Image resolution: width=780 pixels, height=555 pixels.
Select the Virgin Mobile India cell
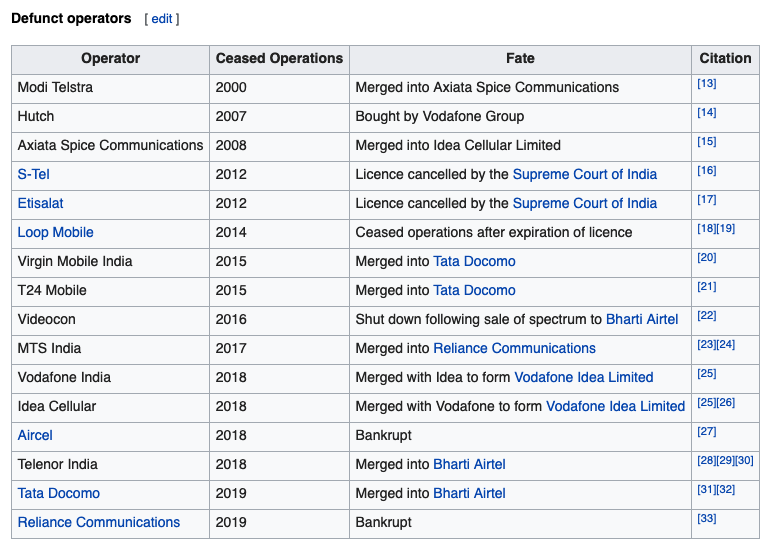(x=110, y=262)
